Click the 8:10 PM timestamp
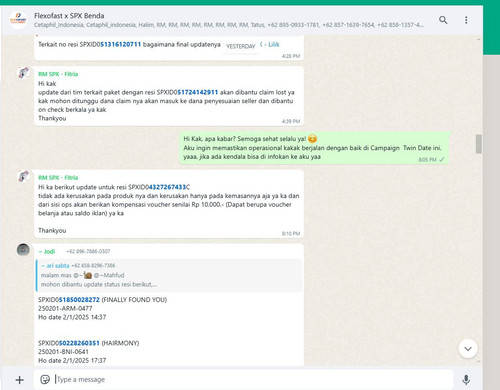The height and width of the screenshot is (390, 500). 291,234
